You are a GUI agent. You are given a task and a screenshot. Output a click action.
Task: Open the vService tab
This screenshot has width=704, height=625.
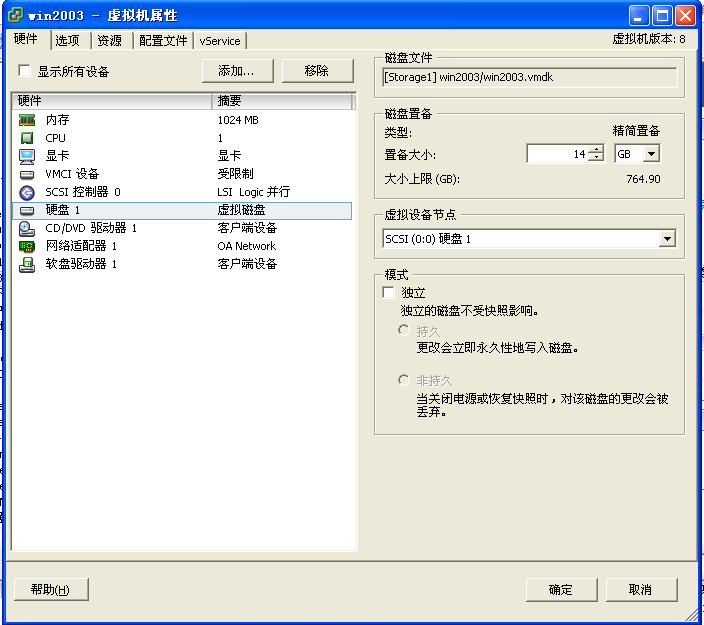click(220, 40)
